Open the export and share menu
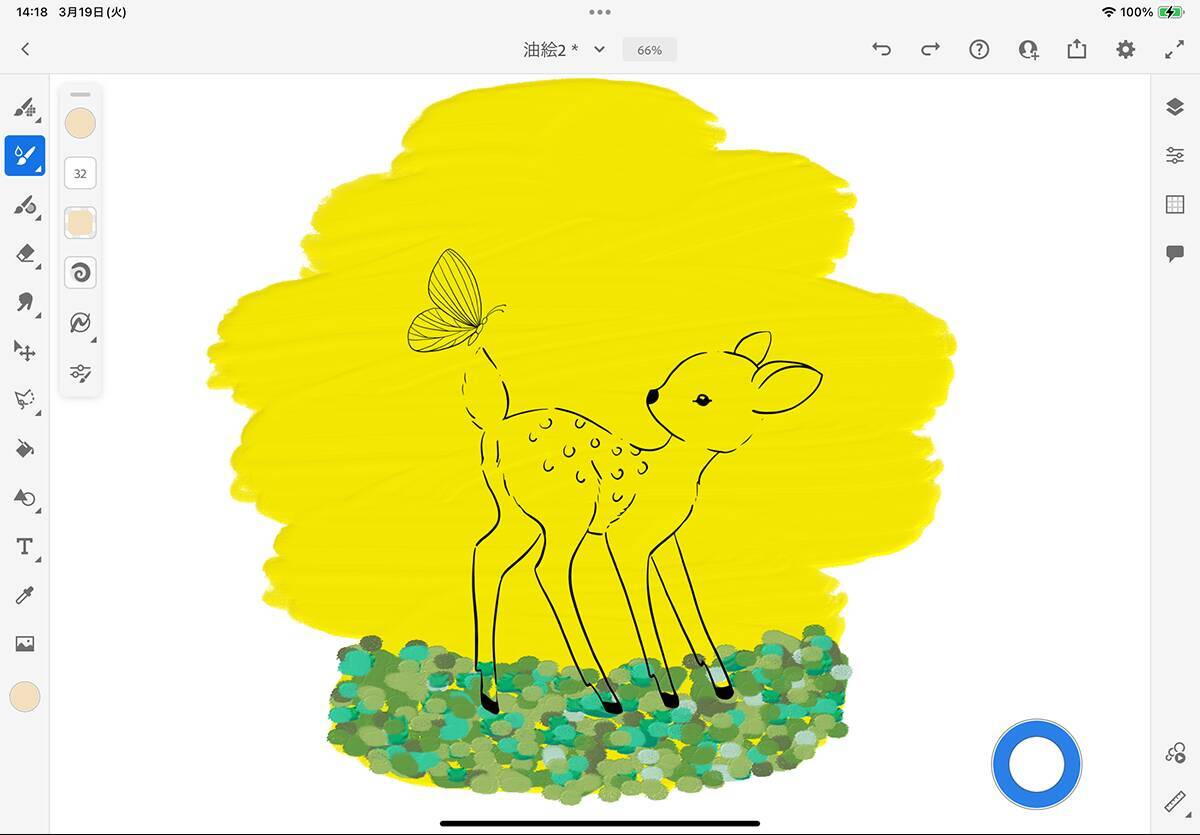Viewport: 1200px width, 835px height. pyautogui.click(x=1077, y=50)
